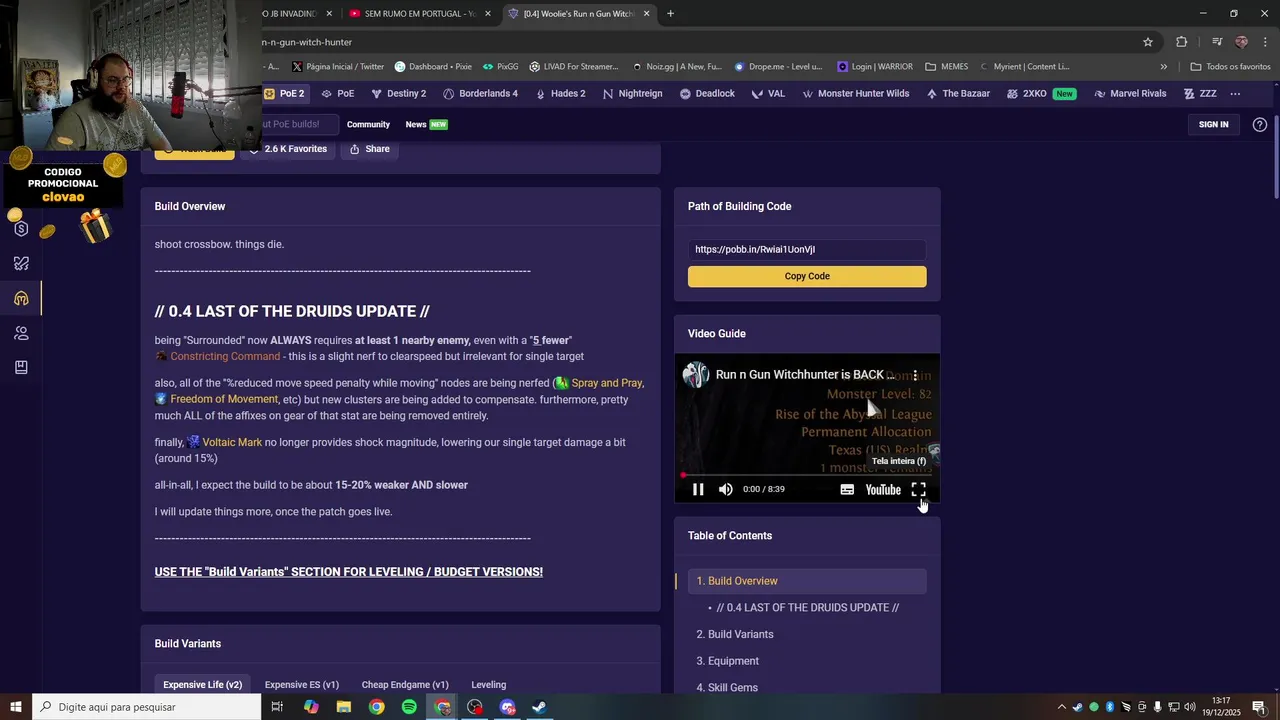Select the Deadlock game tab
Image resolution: width=1280 pixels, height=720 pixels.
tap(707, 93)
